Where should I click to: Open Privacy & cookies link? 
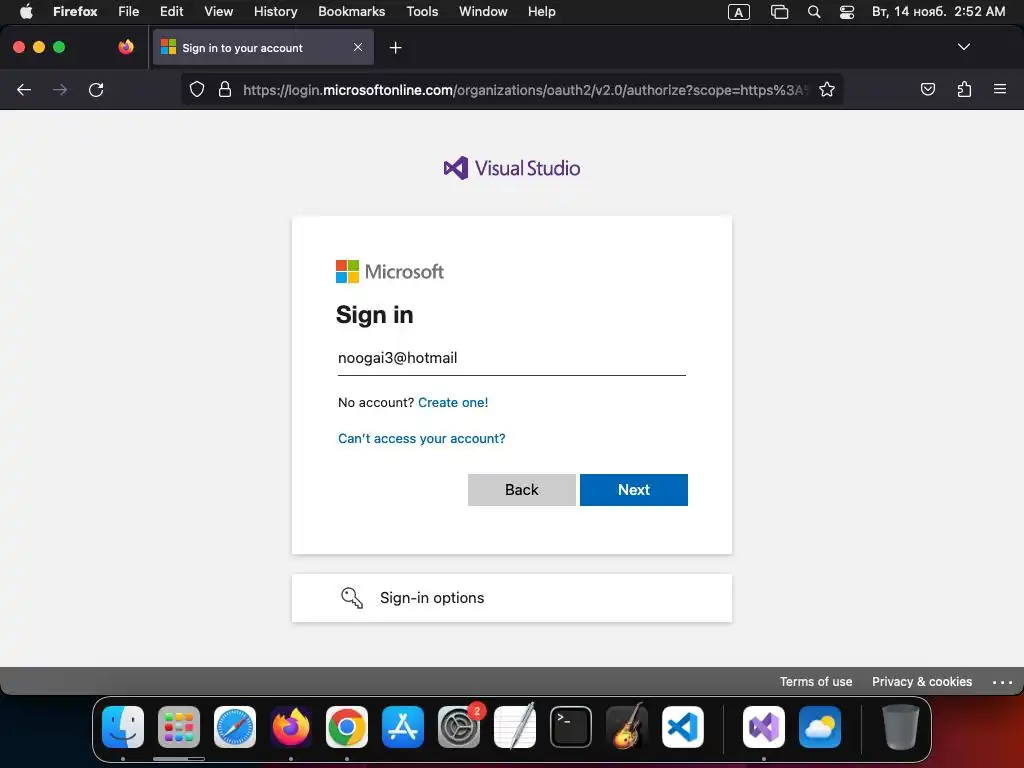coord(921,681)
